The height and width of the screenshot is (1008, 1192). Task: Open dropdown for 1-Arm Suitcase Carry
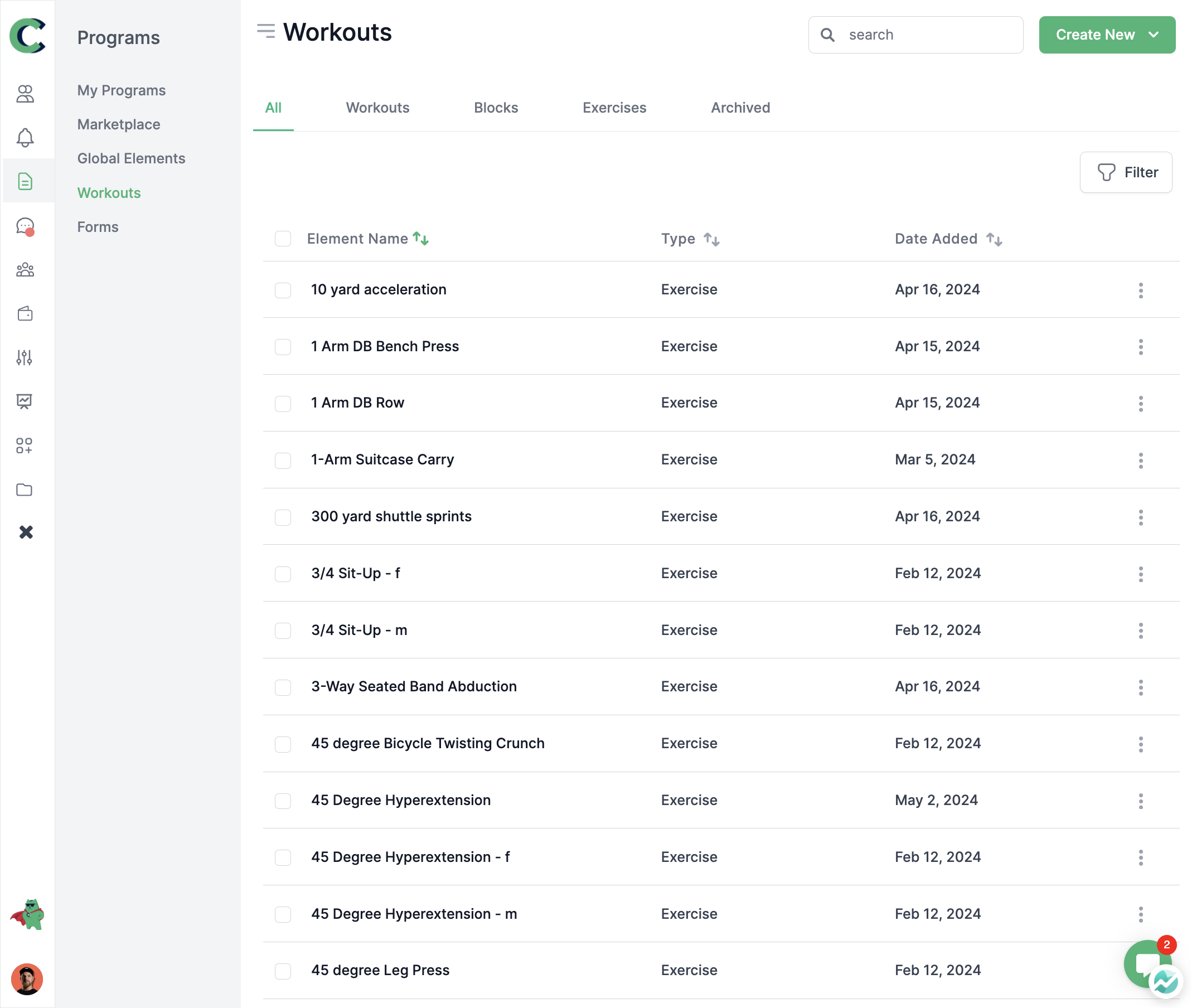(1141, 460)
